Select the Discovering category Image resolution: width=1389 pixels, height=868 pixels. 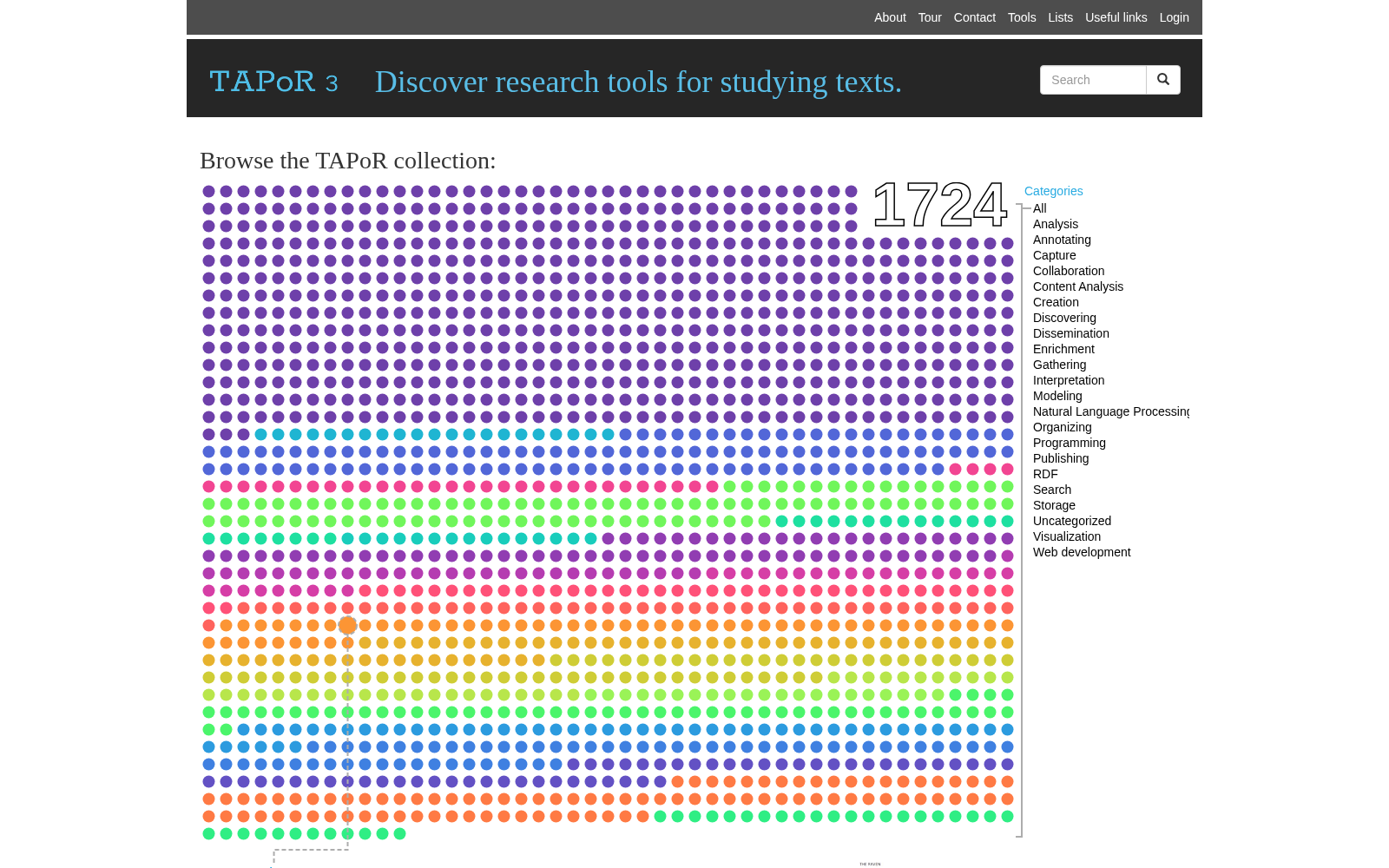coord(1064,318)
